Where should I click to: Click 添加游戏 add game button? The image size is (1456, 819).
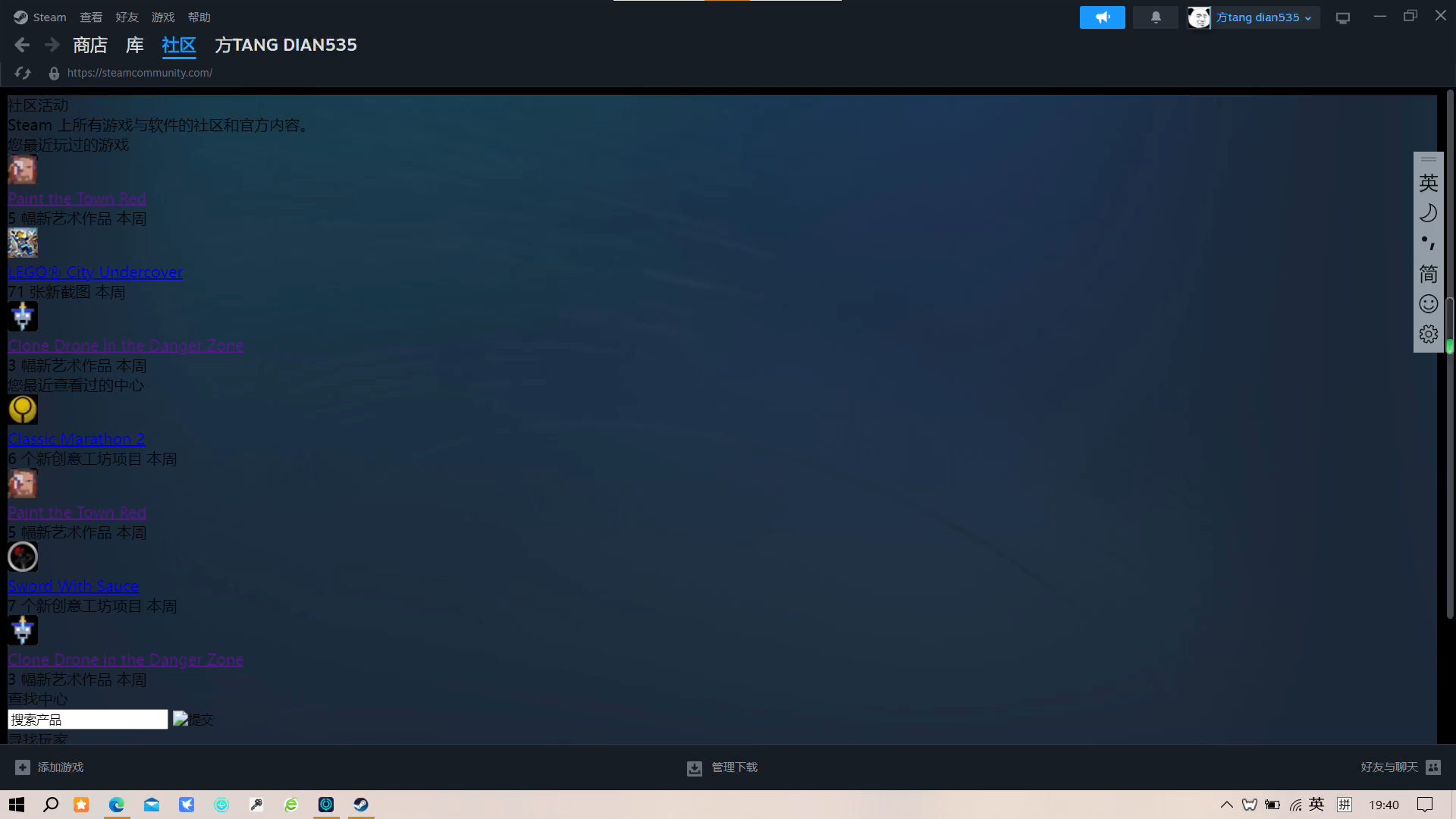coord(48,767)
